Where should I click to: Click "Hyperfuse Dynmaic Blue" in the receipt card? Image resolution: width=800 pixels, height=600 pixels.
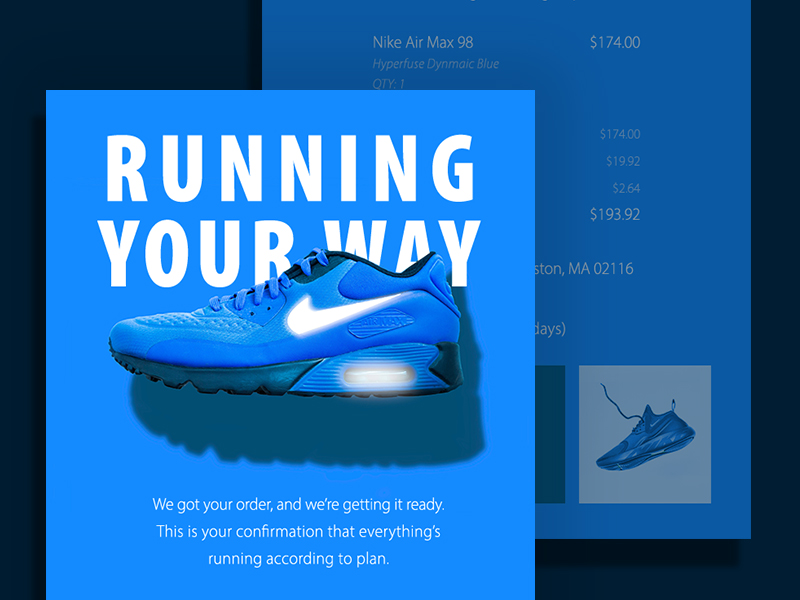click(x=436, y=64)
